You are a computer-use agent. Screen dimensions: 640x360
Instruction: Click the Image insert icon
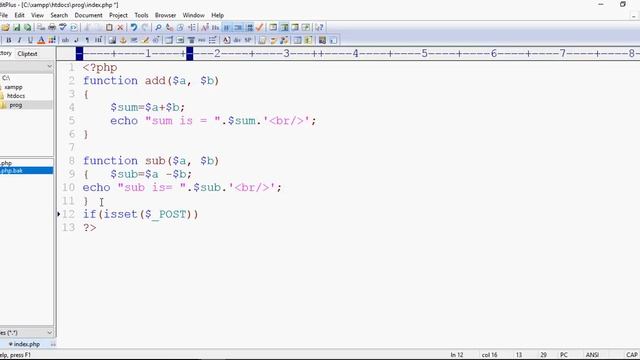coord(112,40)
